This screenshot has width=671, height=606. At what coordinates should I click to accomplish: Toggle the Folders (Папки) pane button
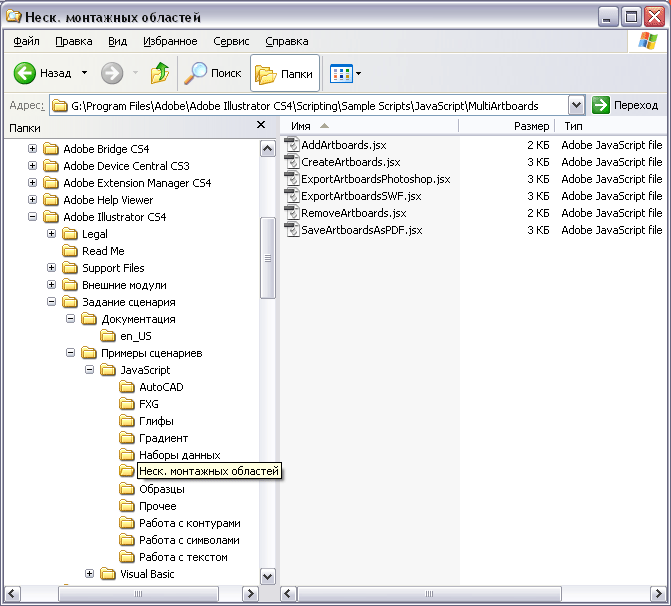coord(285,73)
